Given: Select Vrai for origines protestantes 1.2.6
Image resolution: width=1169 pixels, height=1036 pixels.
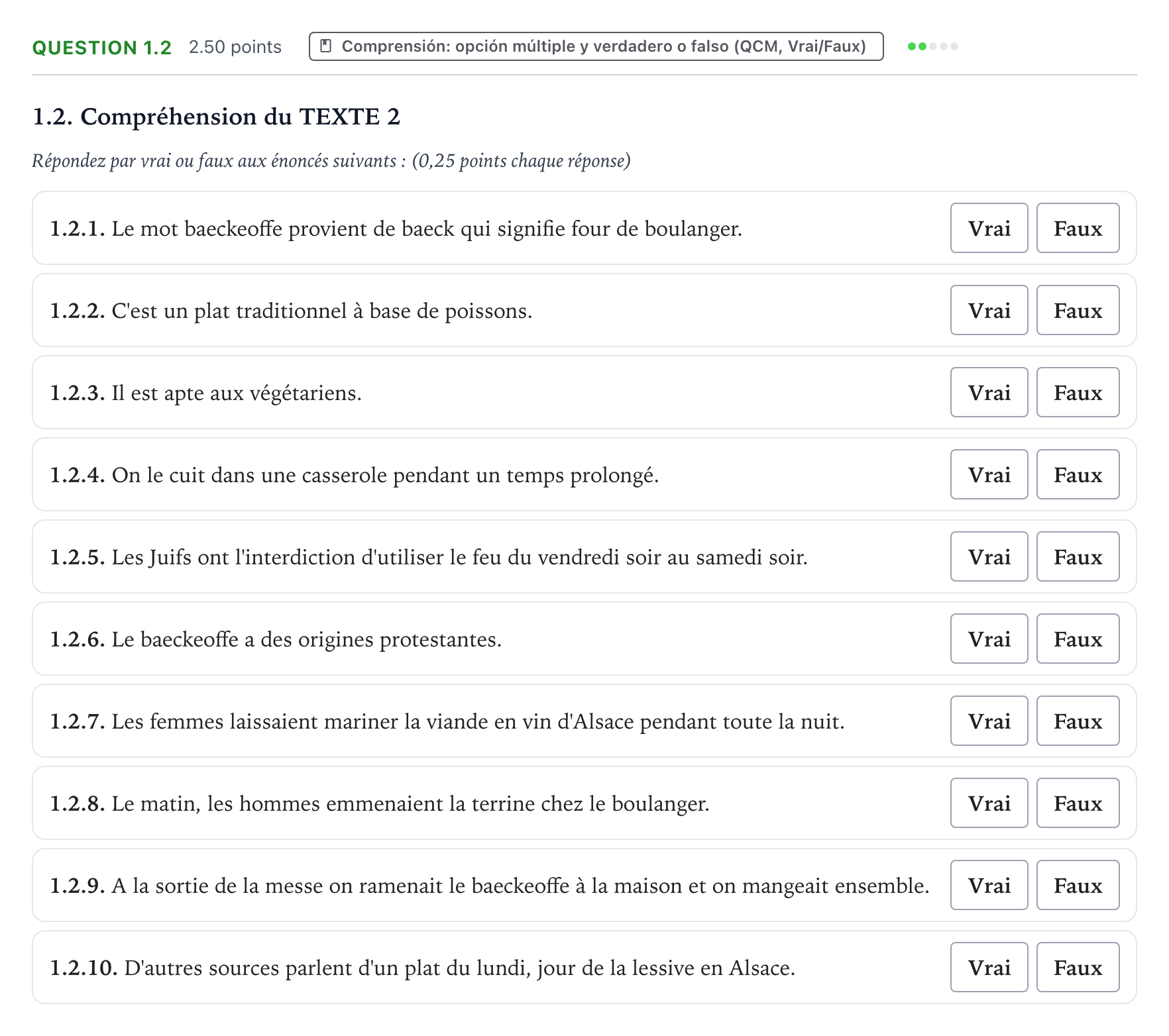Looking at the screenshot, I should [x=989, y=639].
